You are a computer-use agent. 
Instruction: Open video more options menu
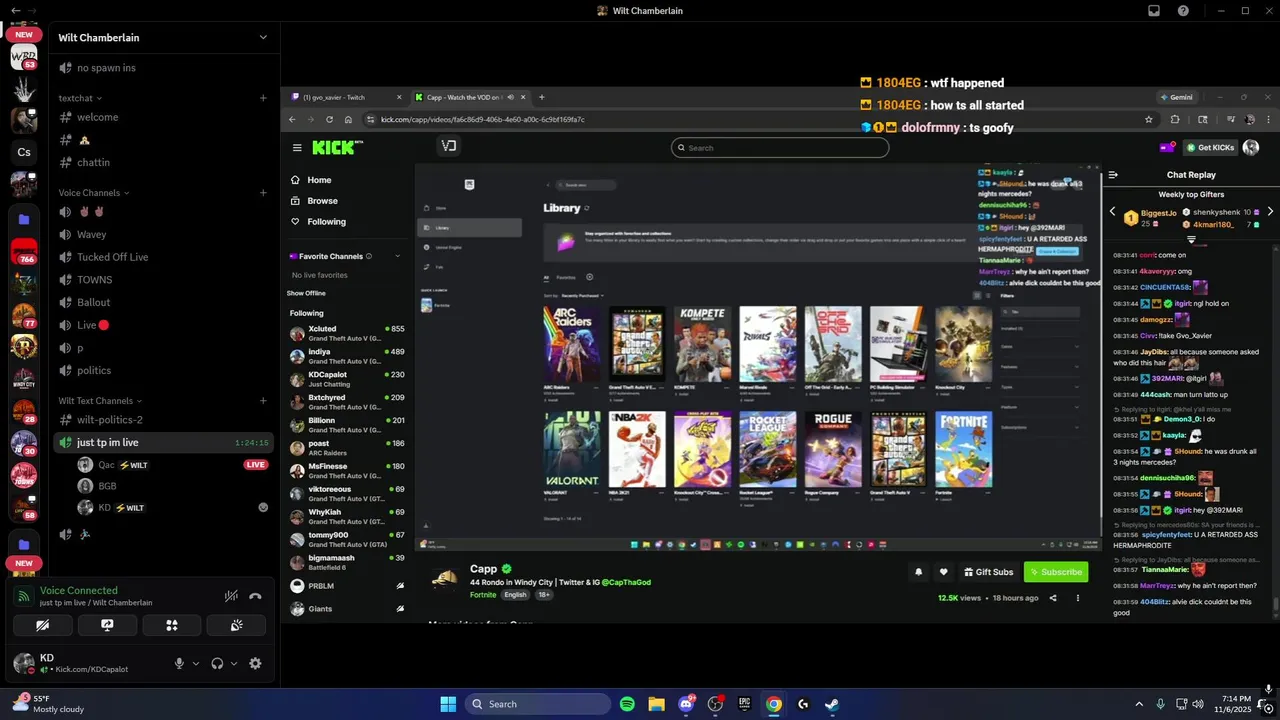click(1077, 598)
